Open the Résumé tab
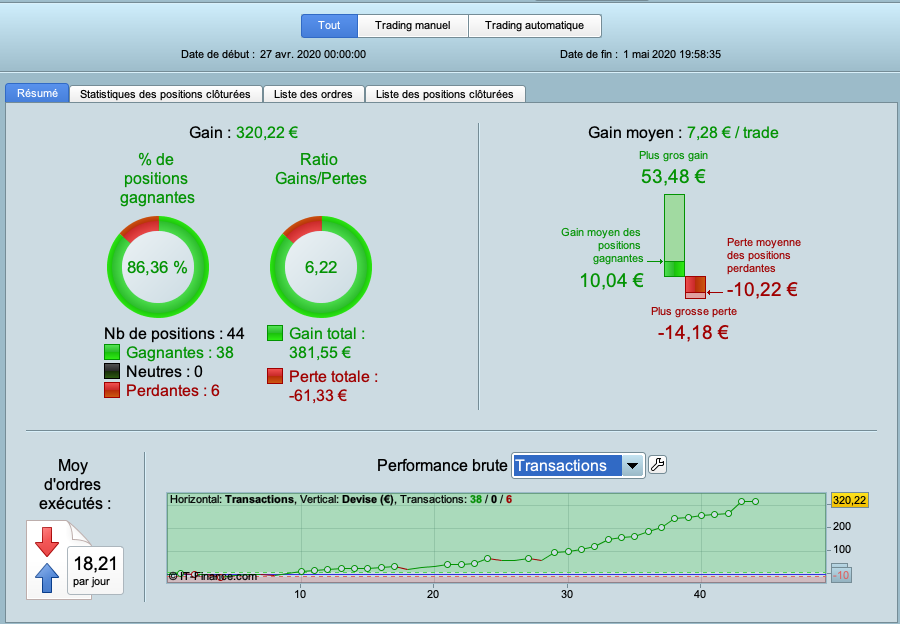The width and height of the screenshot is (900, 624). coord(37,94)
